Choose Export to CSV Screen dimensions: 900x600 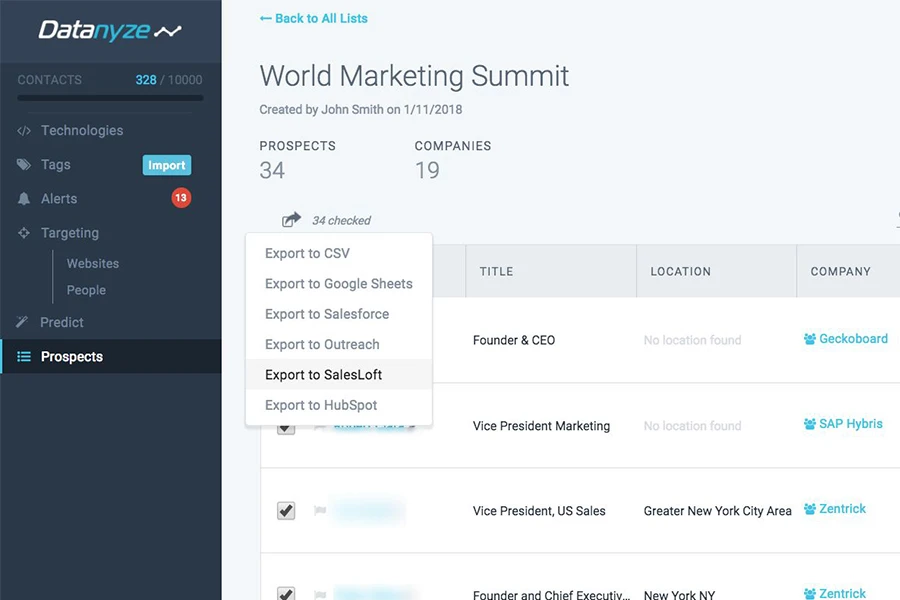[339, 253]
